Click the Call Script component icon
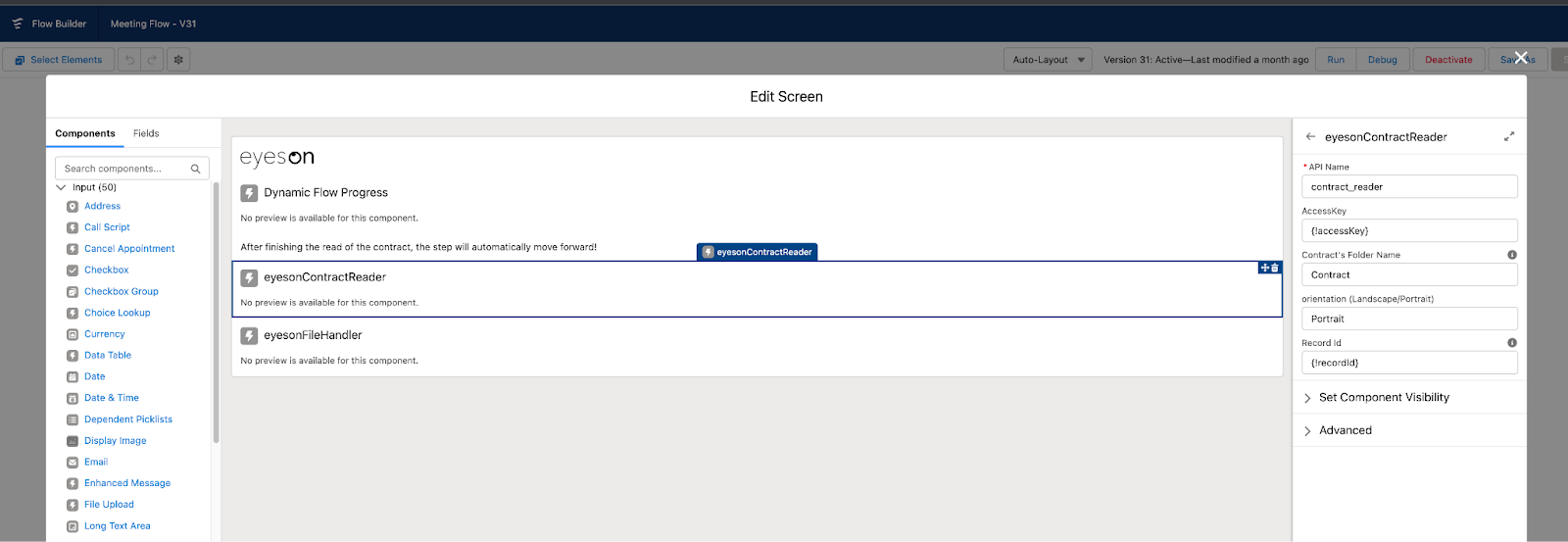Image resolution: width=1568 pixels, height=542 pixels. [73, 227]
